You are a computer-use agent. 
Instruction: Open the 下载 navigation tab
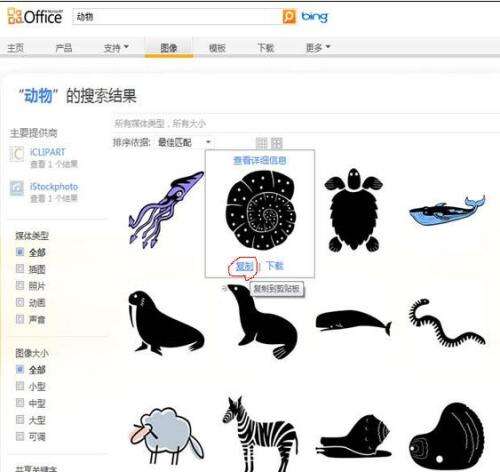click(266, 48)
